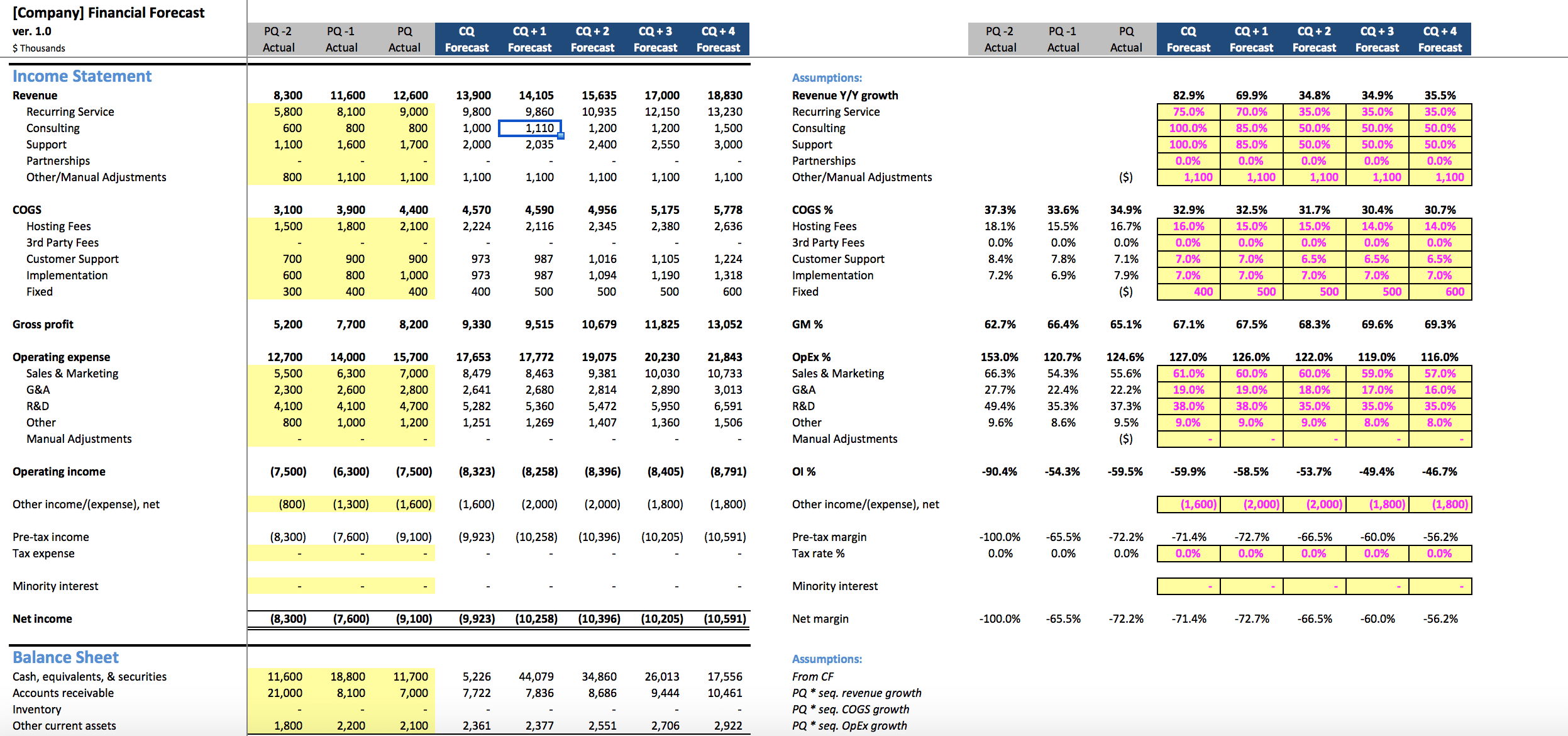The height and width of the screenshot is (736, 1568).
Task: Select the Revenue Y/Y growth label
Action: [845, 96]
